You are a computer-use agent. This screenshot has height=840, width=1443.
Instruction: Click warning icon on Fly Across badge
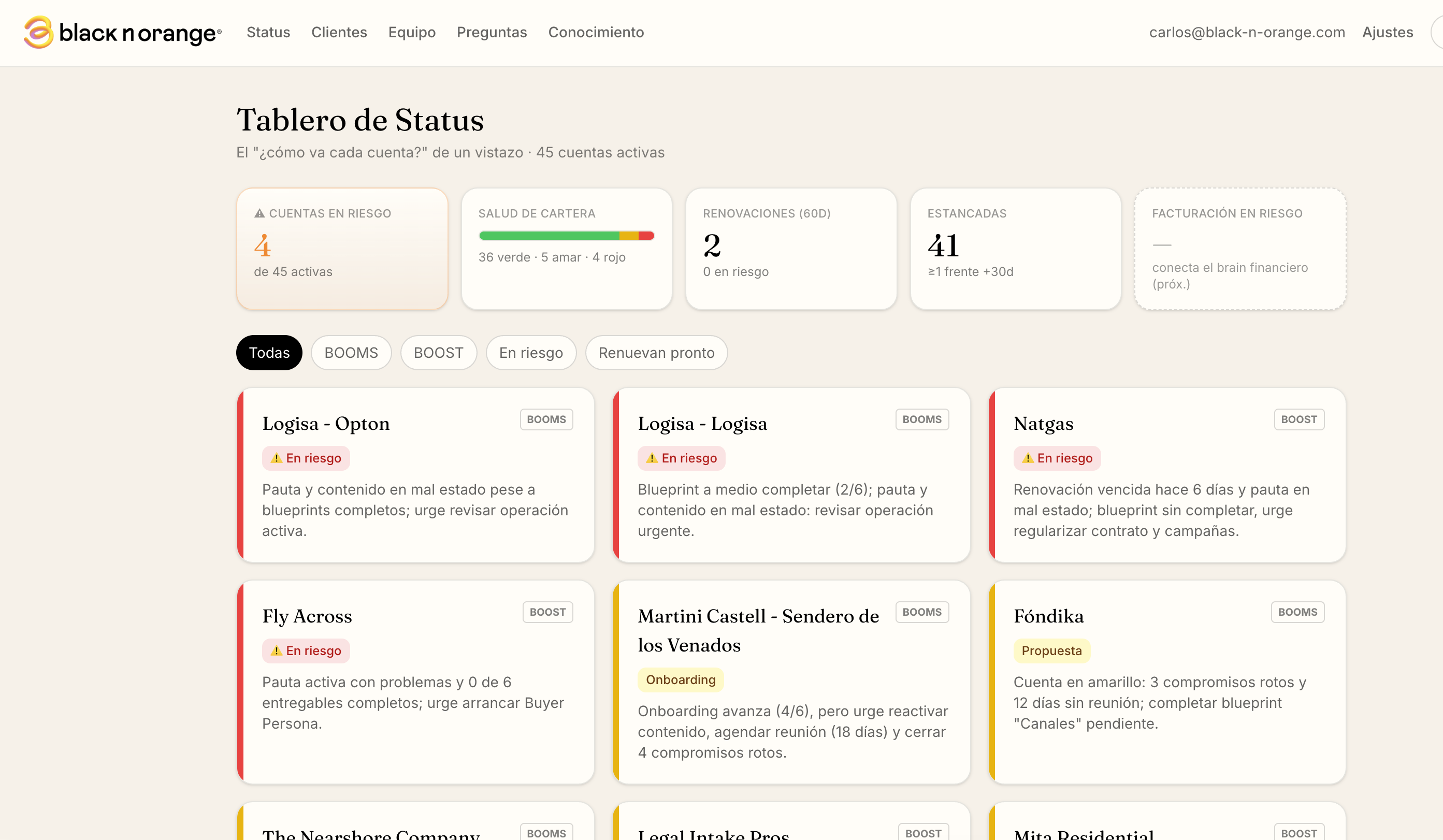click(x=277, y=650)
